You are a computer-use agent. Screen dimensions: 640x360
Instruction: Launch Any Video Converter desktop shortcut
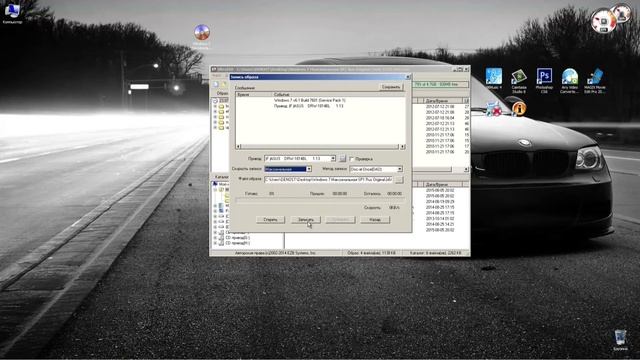[569, 80]
